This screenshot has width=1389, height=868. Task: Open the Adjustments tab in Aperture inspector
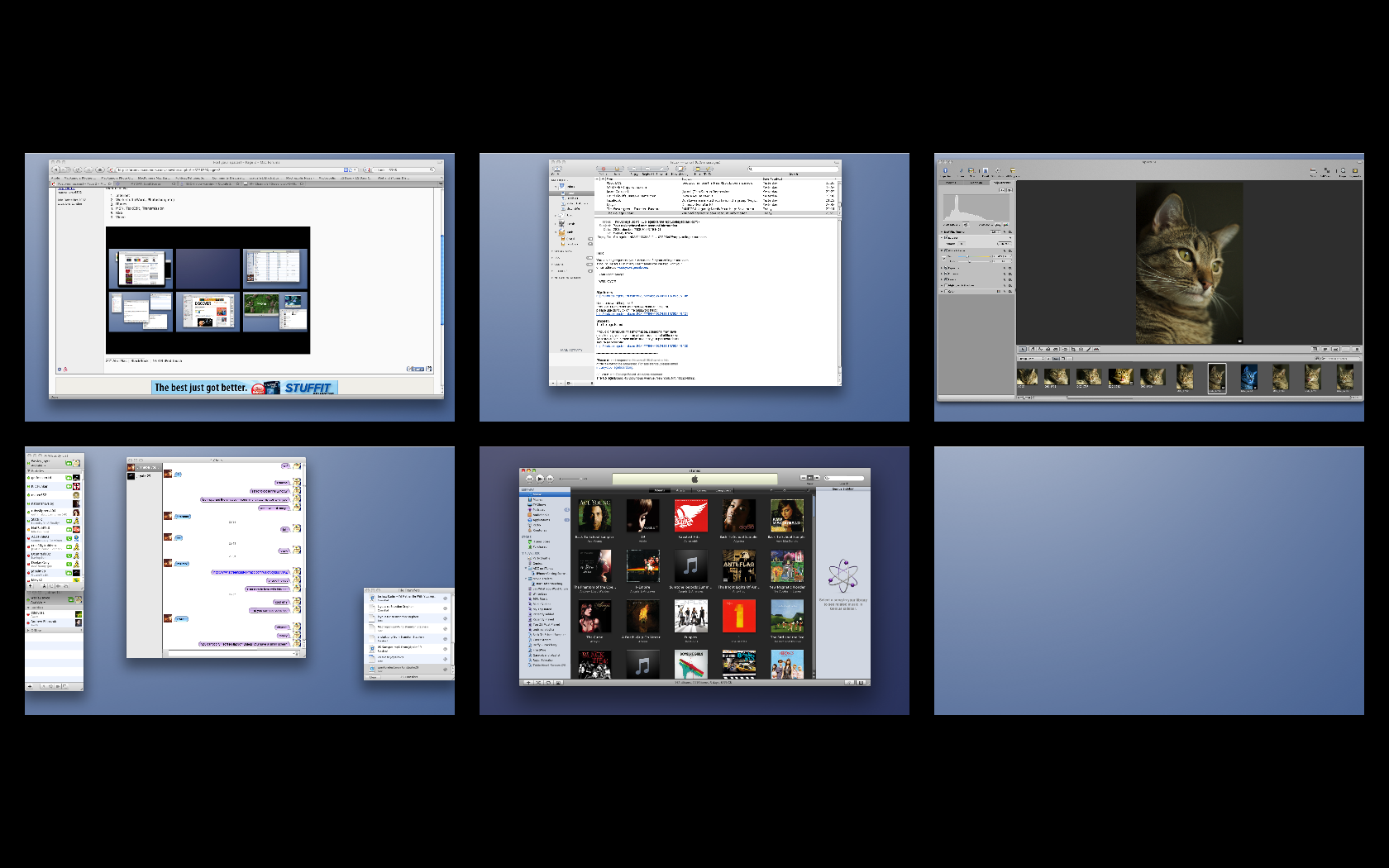1002,183
